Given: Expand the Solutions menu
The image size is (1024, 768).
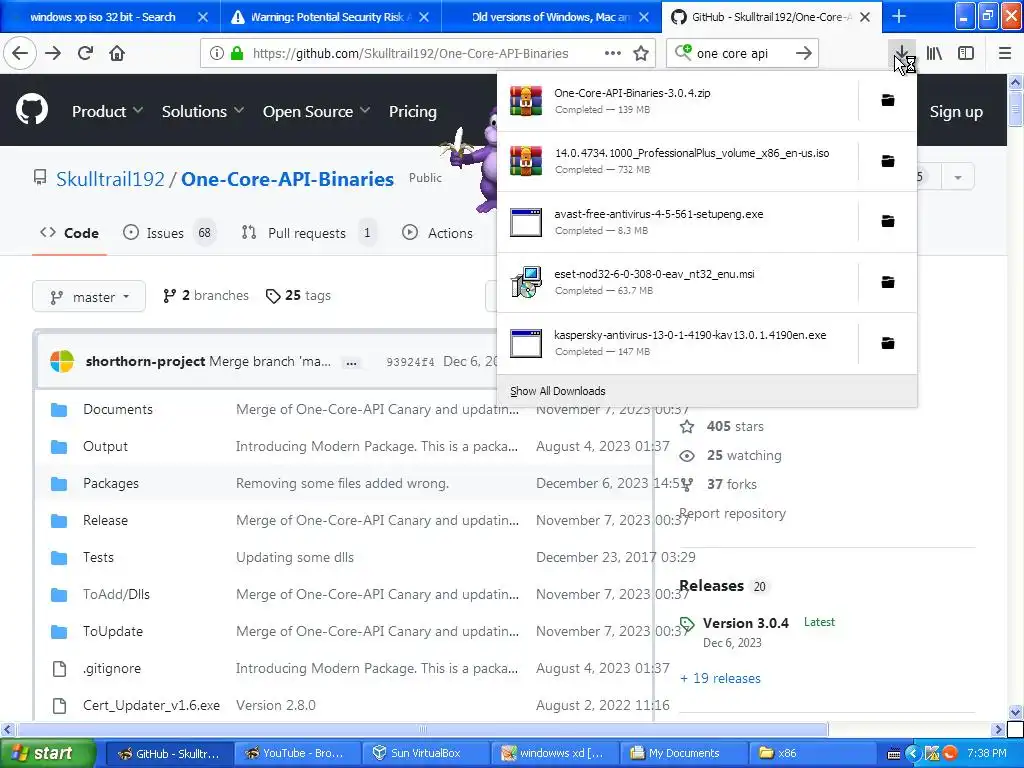Looking at the screenshot, I should pyautogui.click(x=202, y=112).
